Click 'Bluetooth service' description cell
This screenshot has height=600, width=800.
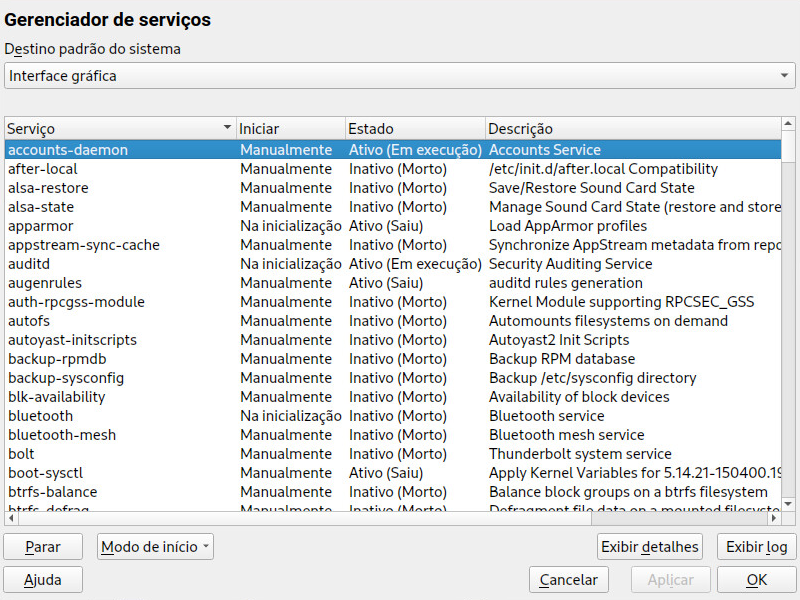point(546,416)
